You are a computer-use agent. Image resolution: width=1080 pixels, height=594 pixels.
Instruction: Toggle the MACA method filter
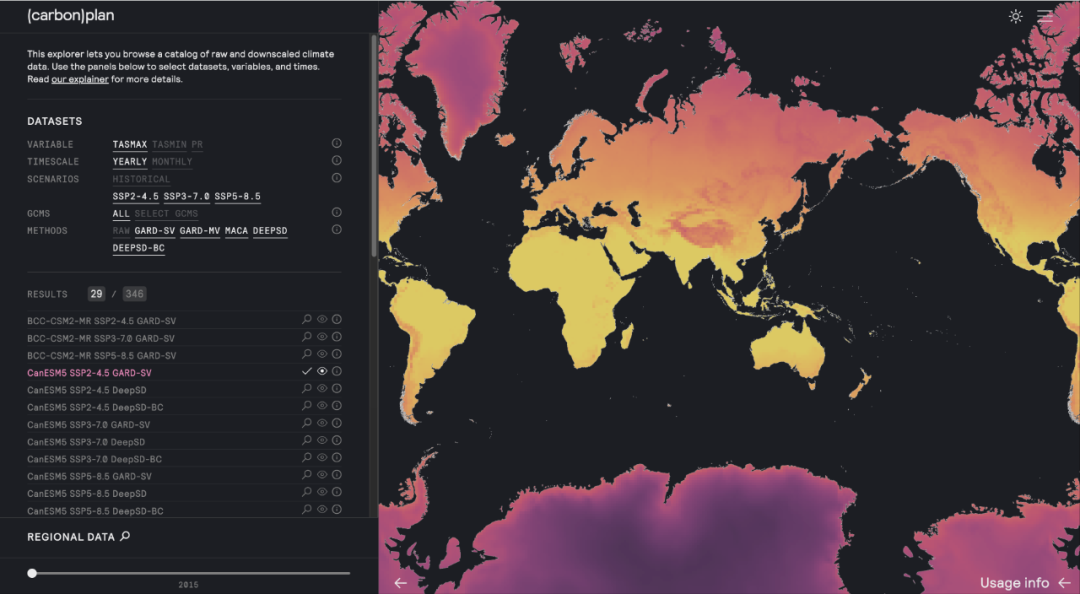[x=236, y=231]
